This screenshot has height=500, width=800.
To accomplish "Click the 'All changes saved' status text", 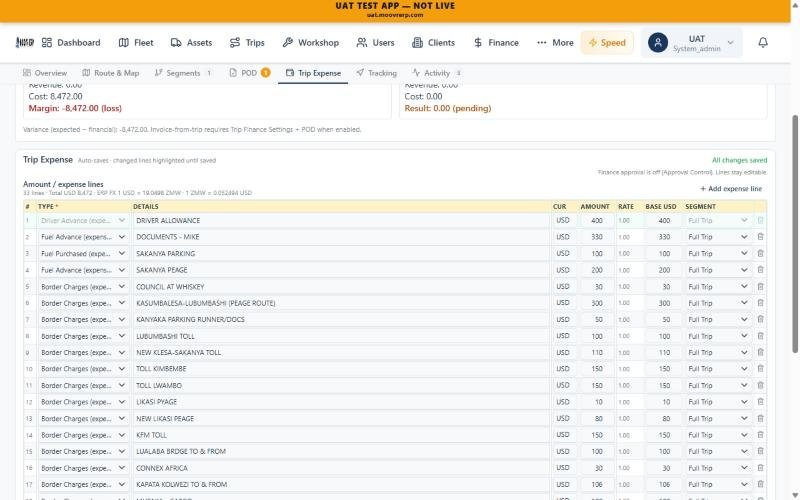I will point(739,160).
